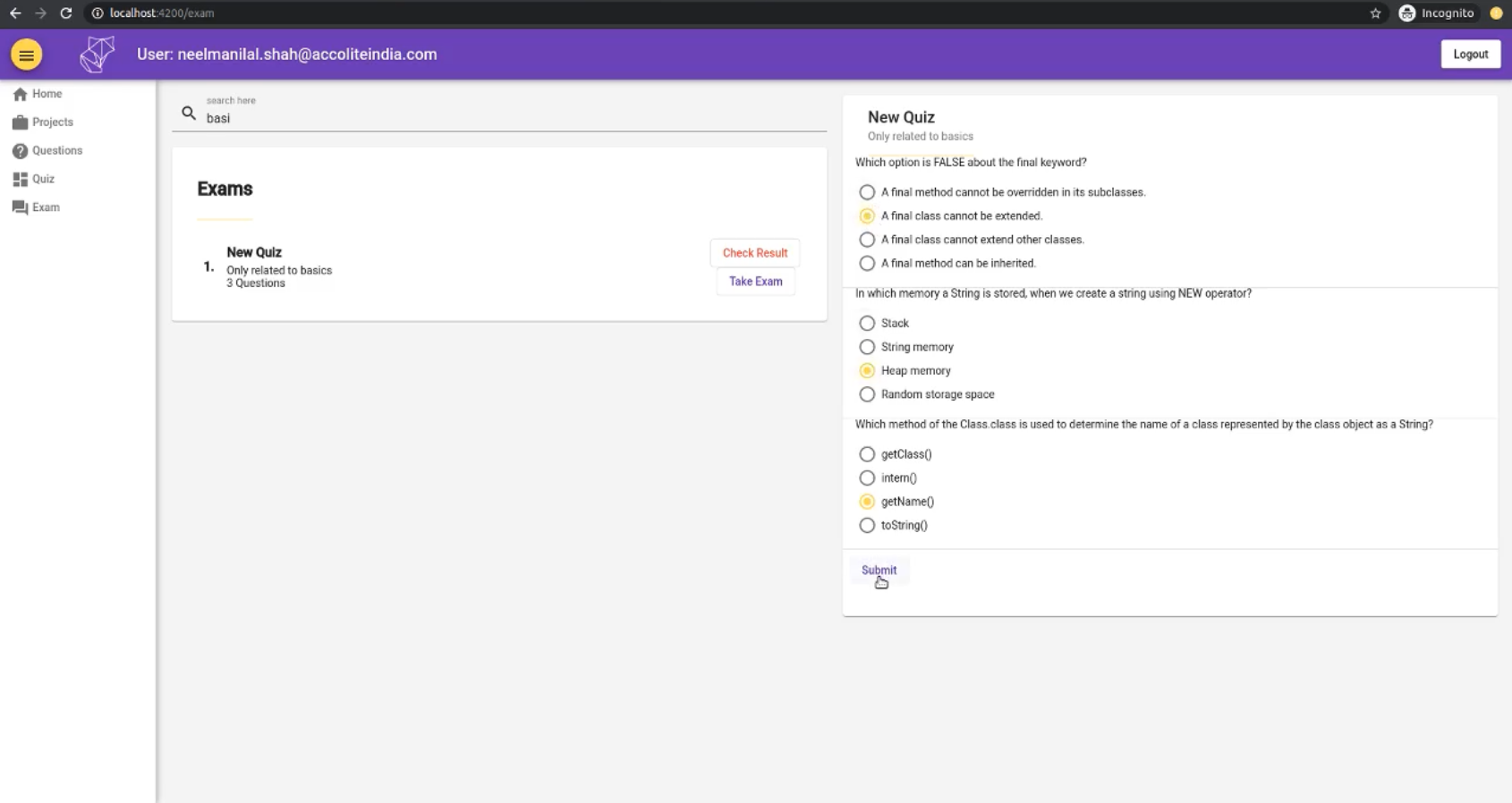Click the question about the final keyword
The height and width of the screenshot is (803, 1512).
tap(971, 163)
